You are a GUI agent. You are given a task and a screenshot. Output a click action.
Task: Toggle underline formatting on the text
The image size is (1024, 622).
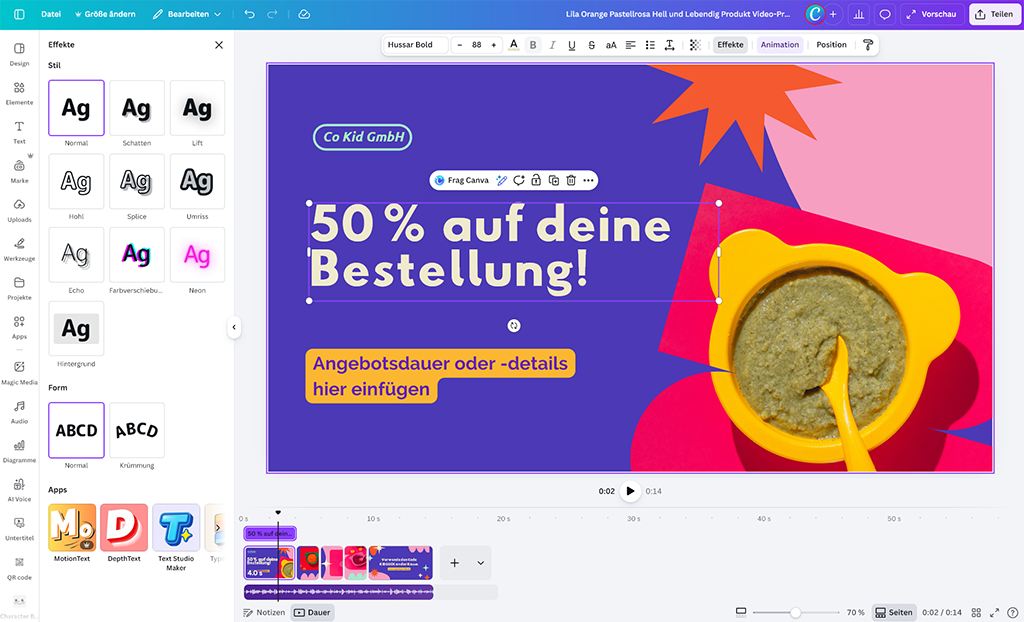tap(571, 44)
